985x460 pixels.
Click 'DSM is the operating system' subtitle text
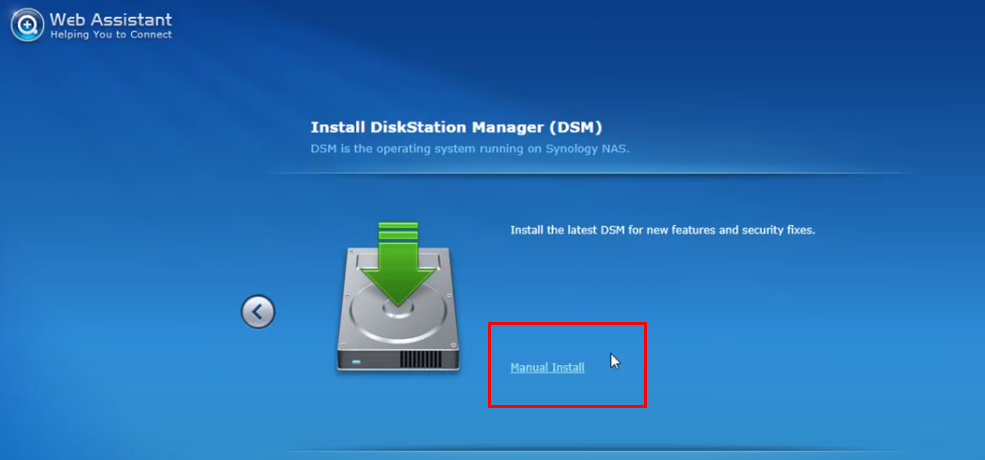(x=470, y=150)
